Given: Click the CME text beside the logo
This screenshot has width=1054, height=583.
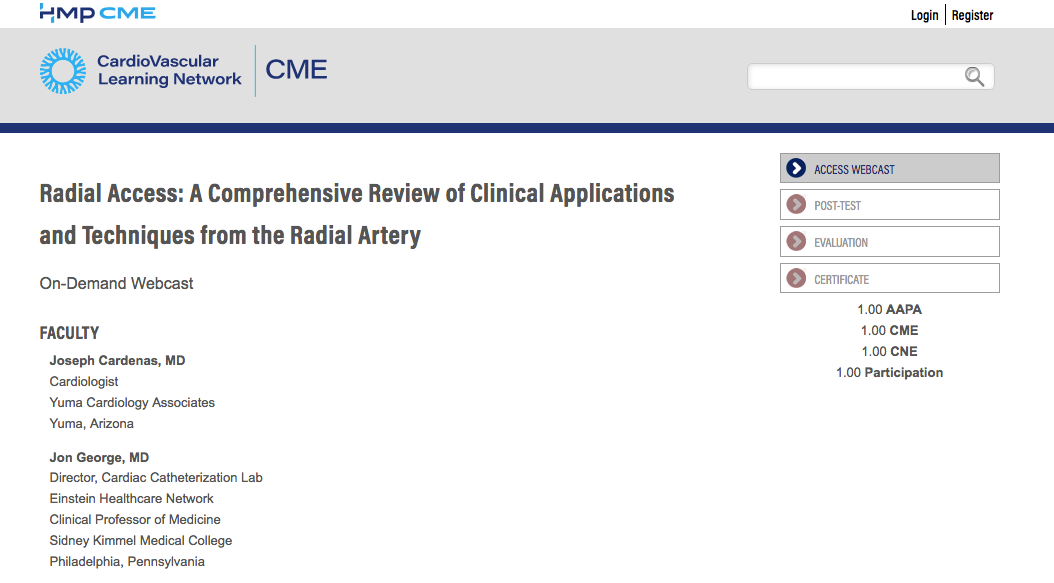Looking at the screenshot, I should click(296, 70).
